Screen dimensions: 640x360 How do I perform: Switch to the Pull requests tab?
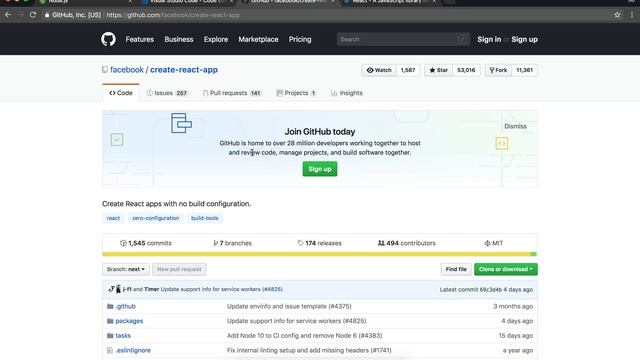[x=231, y=93]
